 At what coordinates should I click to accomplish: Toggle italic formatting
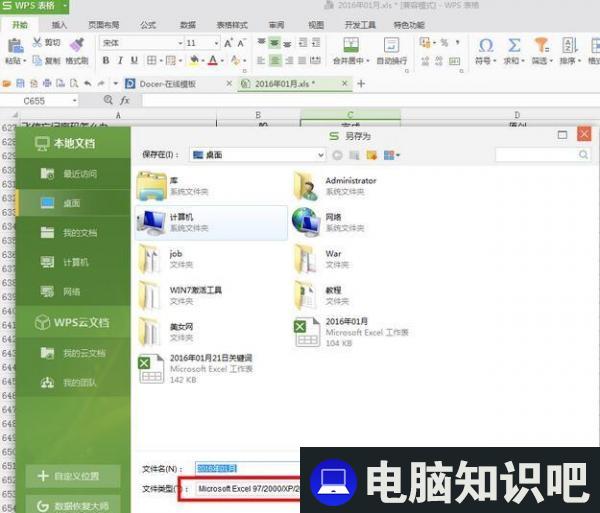point(120,60)
